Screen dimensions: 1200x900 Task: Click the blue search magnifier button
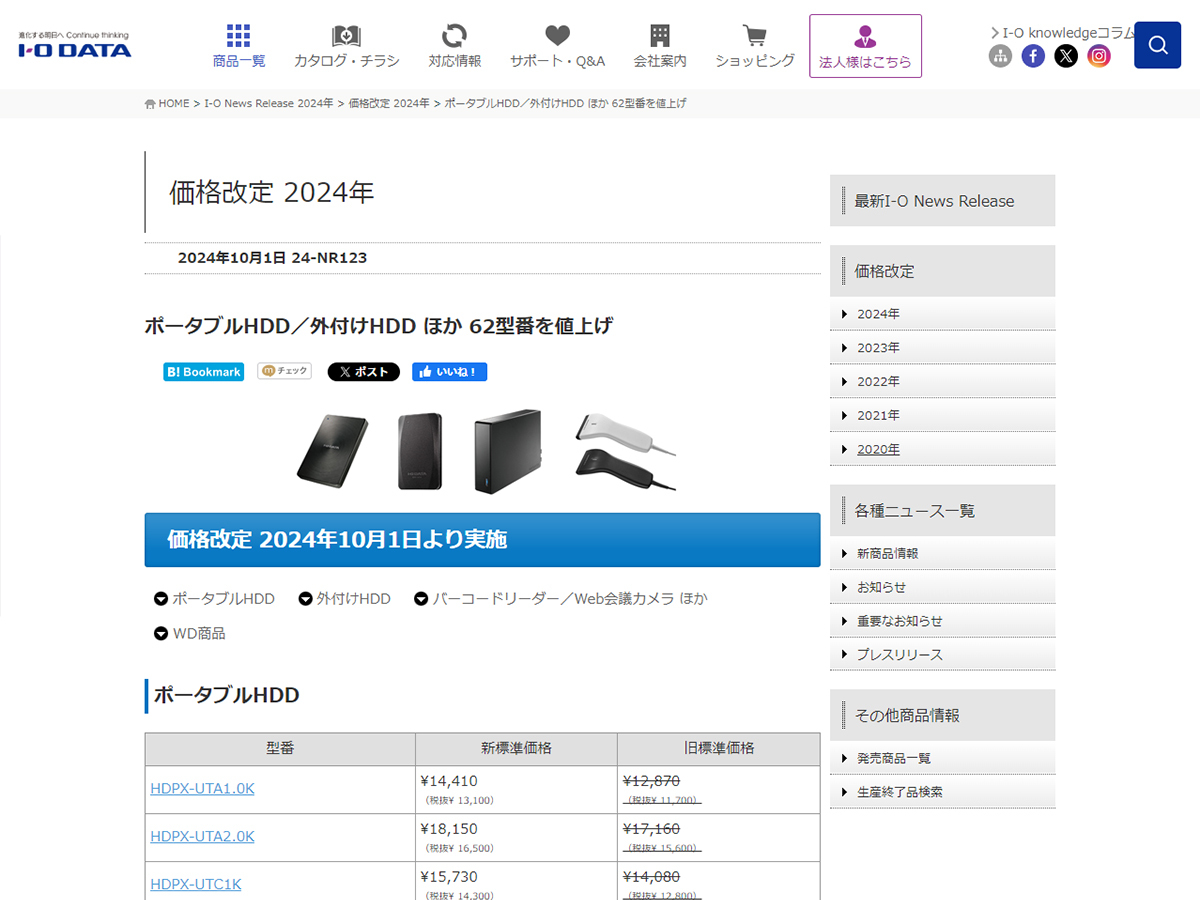(x=1157, y=45)
